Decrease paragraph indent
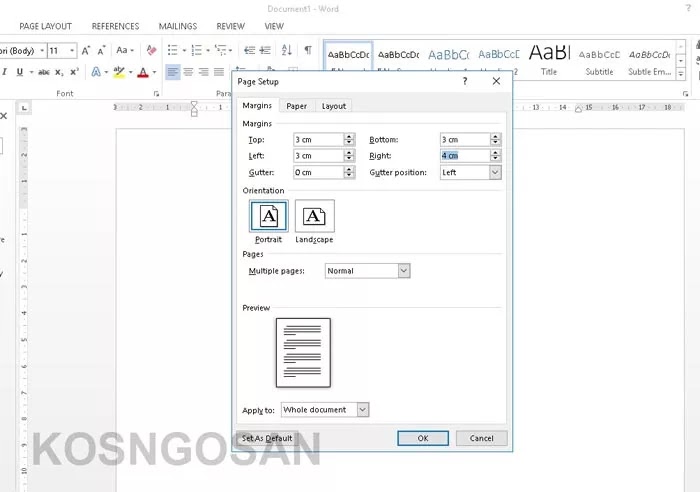 click(x=250, y=50)
